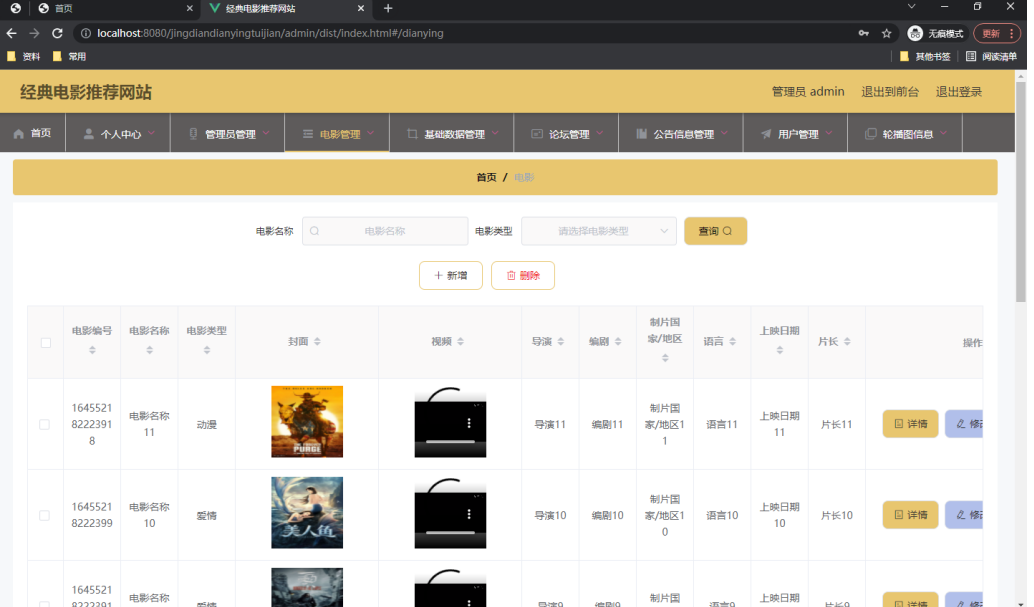The height and width of the screenshot is (607, 1034).
Task: Sort by 电影名称 column arrows
Action: coord(150,350)
